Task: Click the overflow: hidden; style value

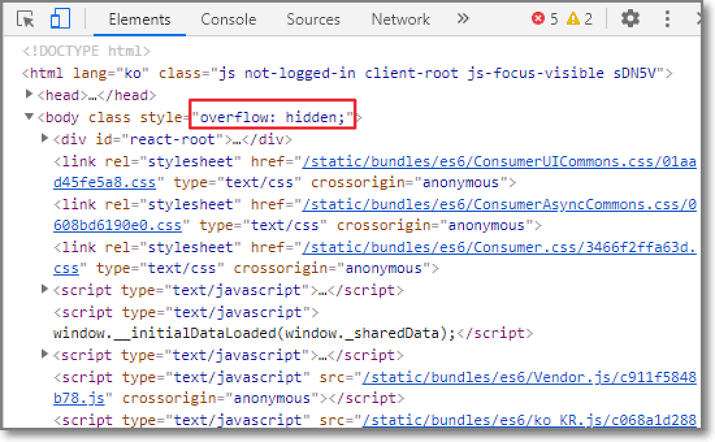Action: [x=272, y=118]
